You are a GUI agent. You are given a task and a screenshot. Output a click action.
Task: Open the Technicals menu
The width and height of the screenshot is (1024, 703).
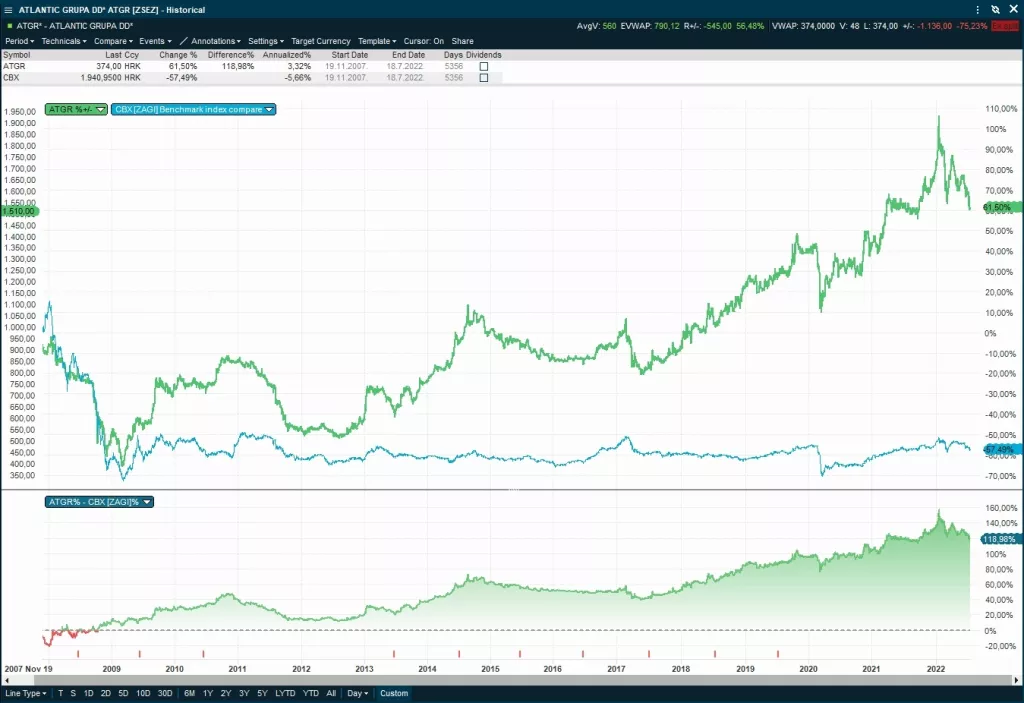[x=64, y=41]
